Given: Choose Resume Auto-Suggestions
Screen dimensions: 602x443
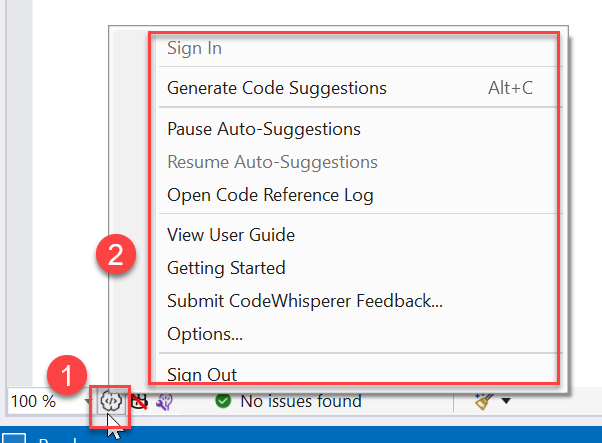Looking at the screenshot, I should [x=272, y=162].
